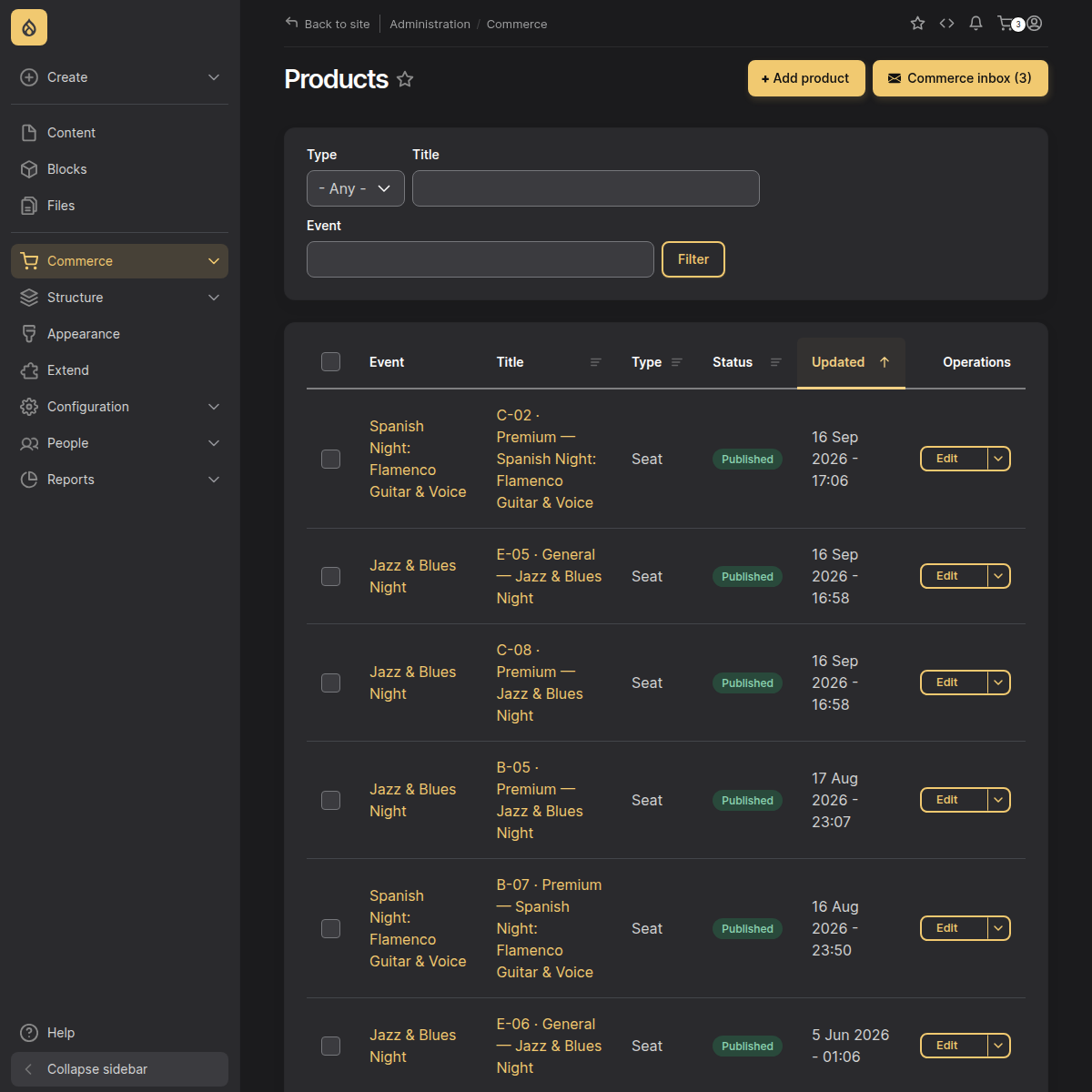Open People in the sidebar
1092x1092 pixels.
[x=119, y=443]
